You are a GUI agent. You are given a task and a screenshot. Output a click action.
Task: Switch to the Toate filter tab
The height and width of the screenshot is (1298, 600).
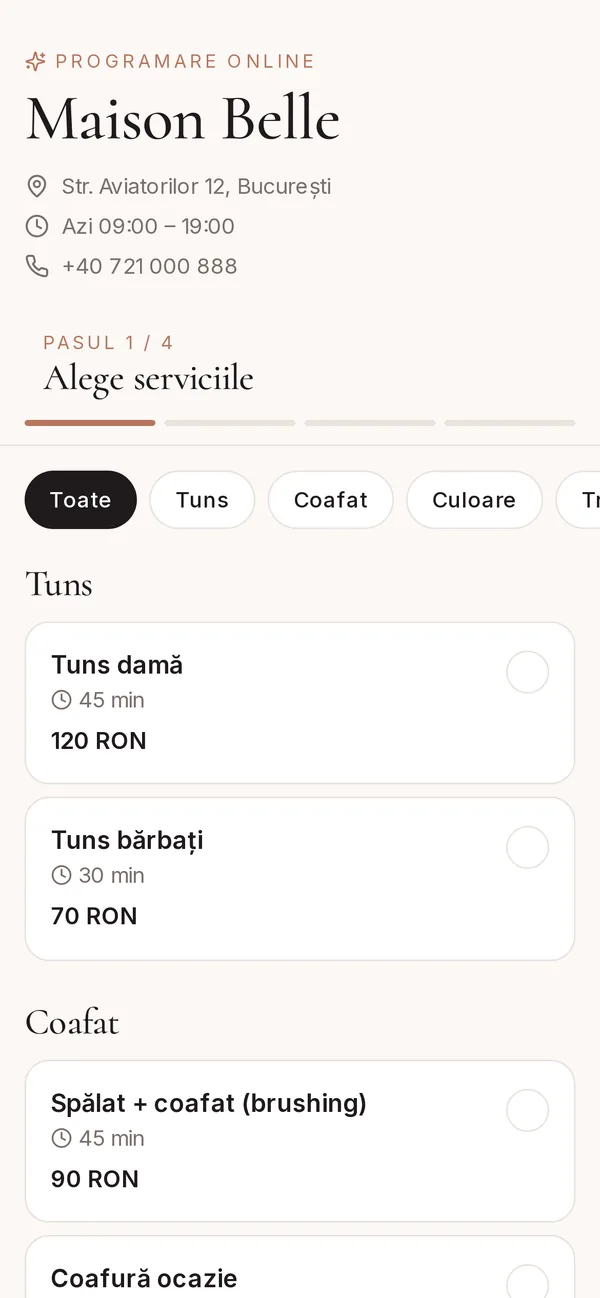coord(81,500)
